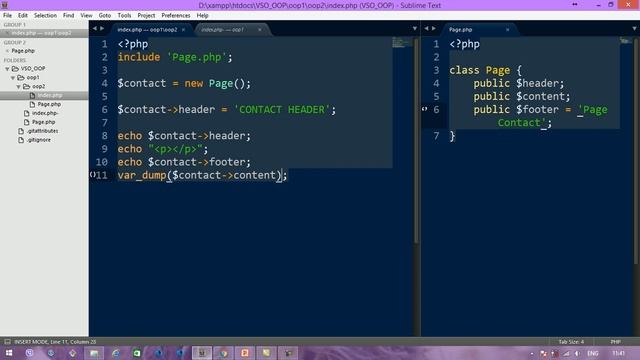Open index.php under the oop1 folder

44,113
